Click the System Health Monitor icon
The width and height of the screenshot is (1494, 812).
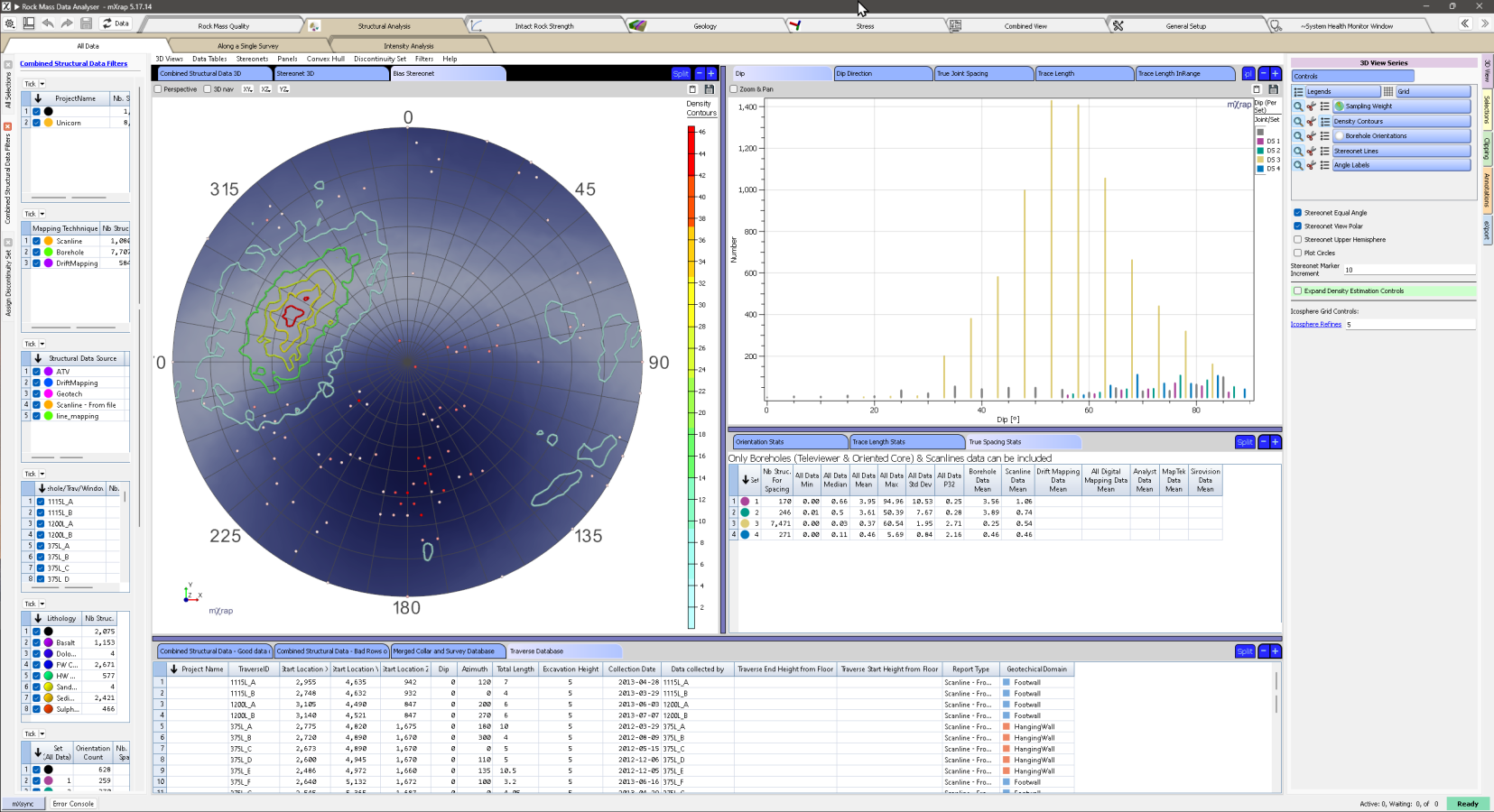click(x=1276, y=26)
